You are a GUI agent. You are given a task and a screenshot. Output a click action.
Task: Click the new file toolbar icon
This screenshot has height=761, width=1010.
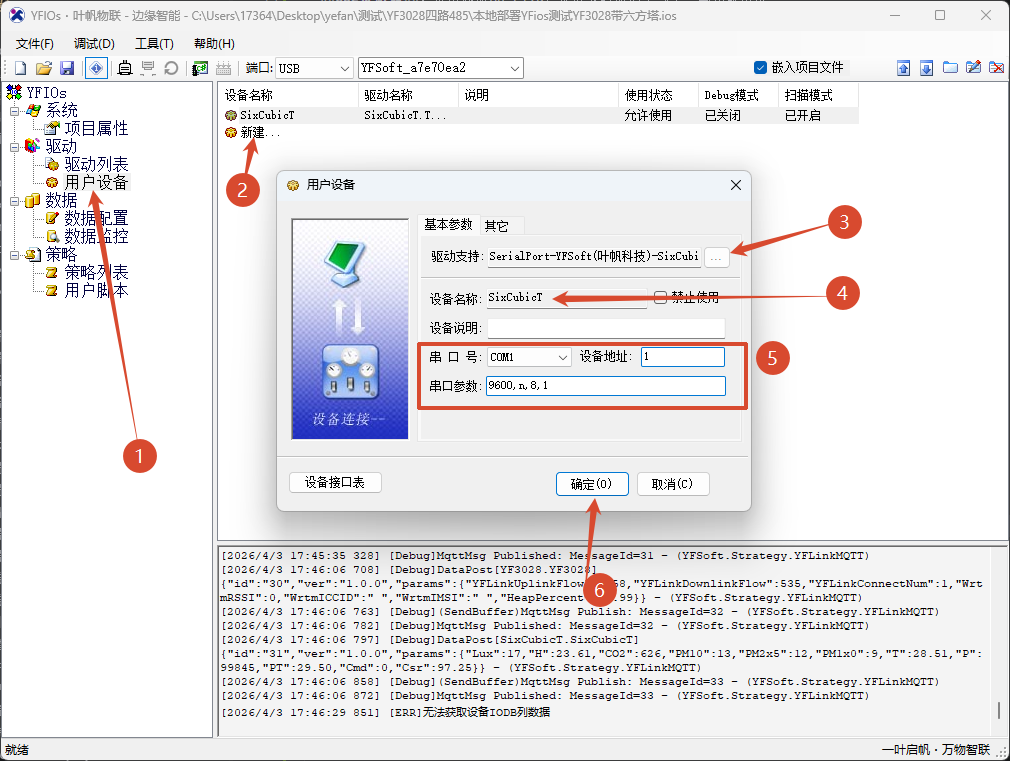coord(20,68)
